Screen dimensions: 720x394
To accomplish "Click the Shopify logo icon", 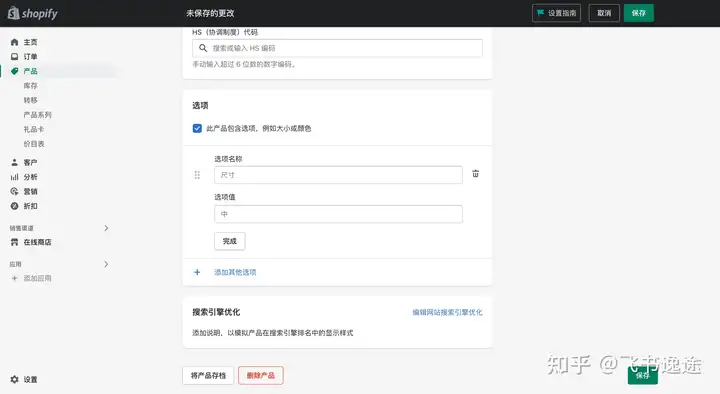I will [x=14, y=13].
